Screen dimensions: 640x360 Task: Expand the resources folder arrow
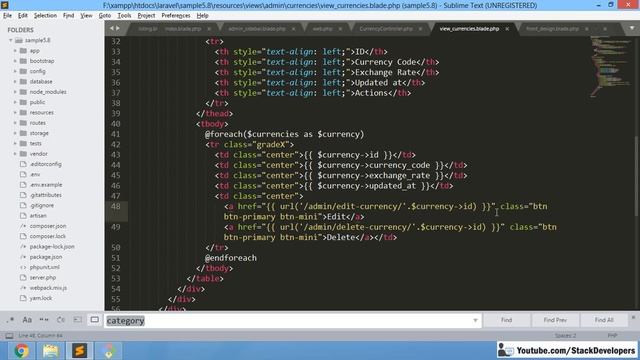click(x=15, y=112)
